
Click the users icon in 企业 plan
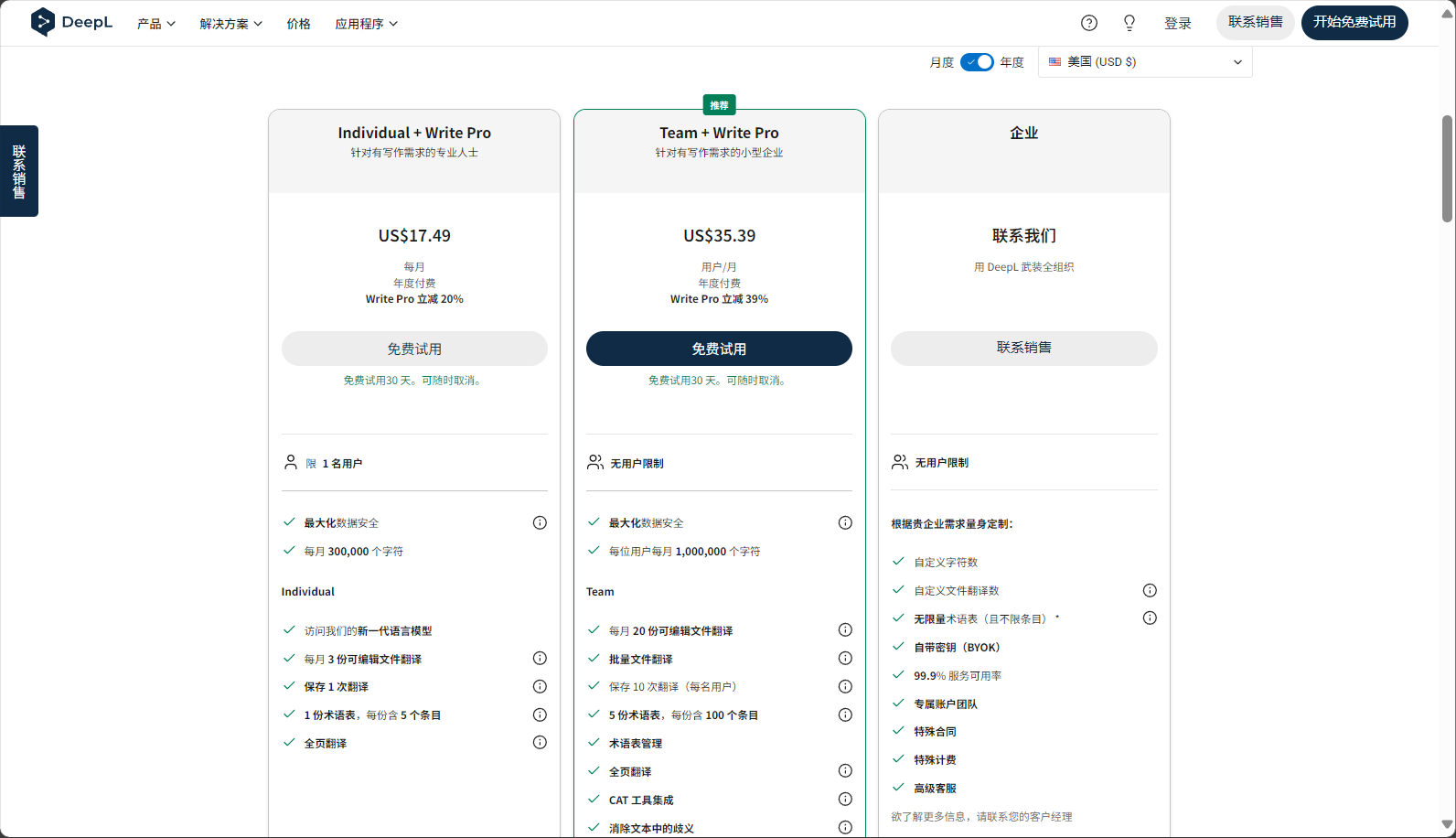pyautogui.click(x=900, y=463)
